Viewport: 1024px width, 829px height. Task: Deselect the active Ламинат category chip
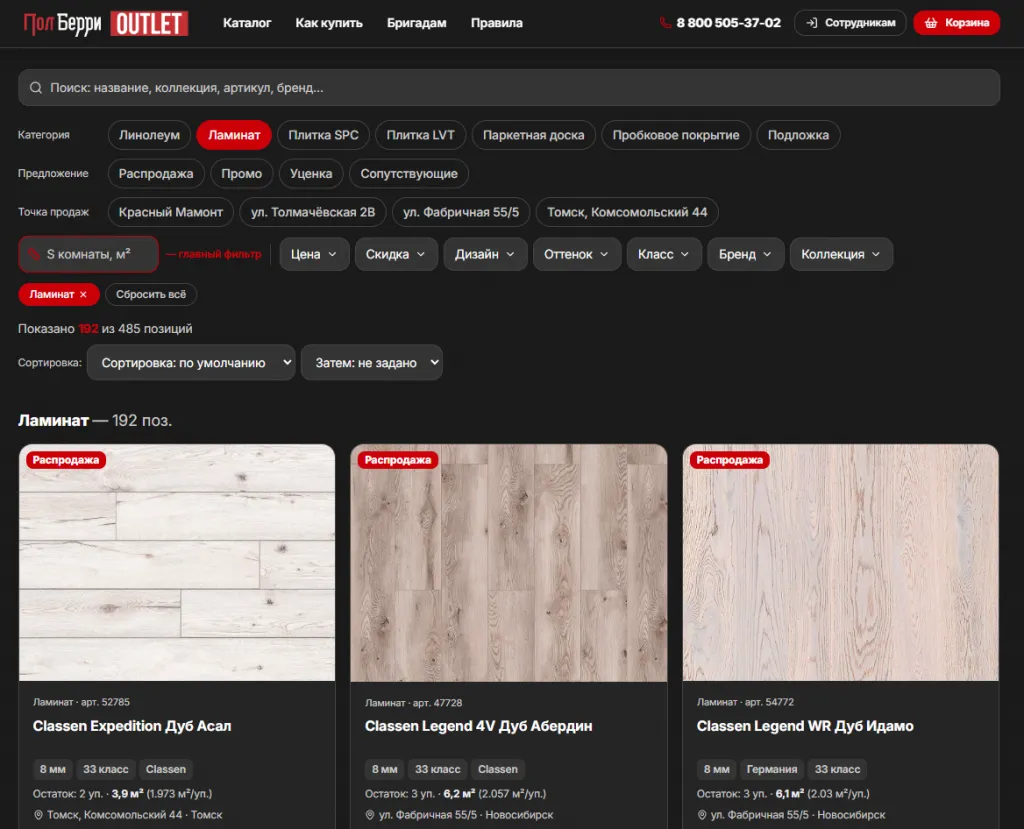tap(234, 135)
